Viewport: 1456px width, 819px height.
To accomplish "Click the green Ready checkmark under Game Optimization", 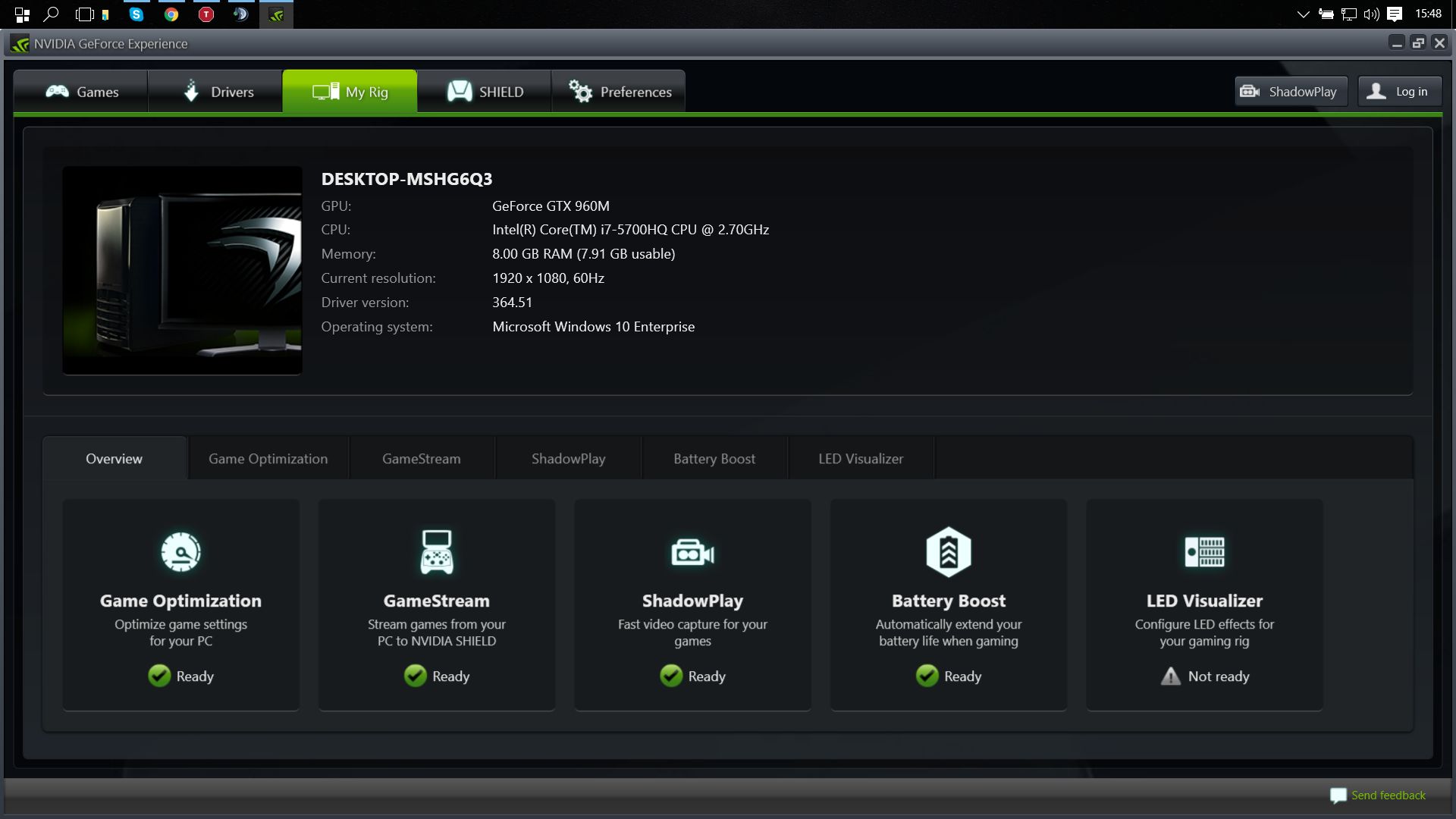I will coord(159,676).
